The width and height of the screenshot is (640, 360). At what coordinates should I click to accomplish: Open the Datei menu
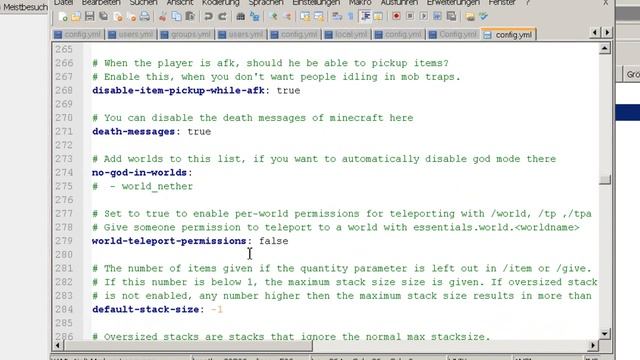click(64, 2)
